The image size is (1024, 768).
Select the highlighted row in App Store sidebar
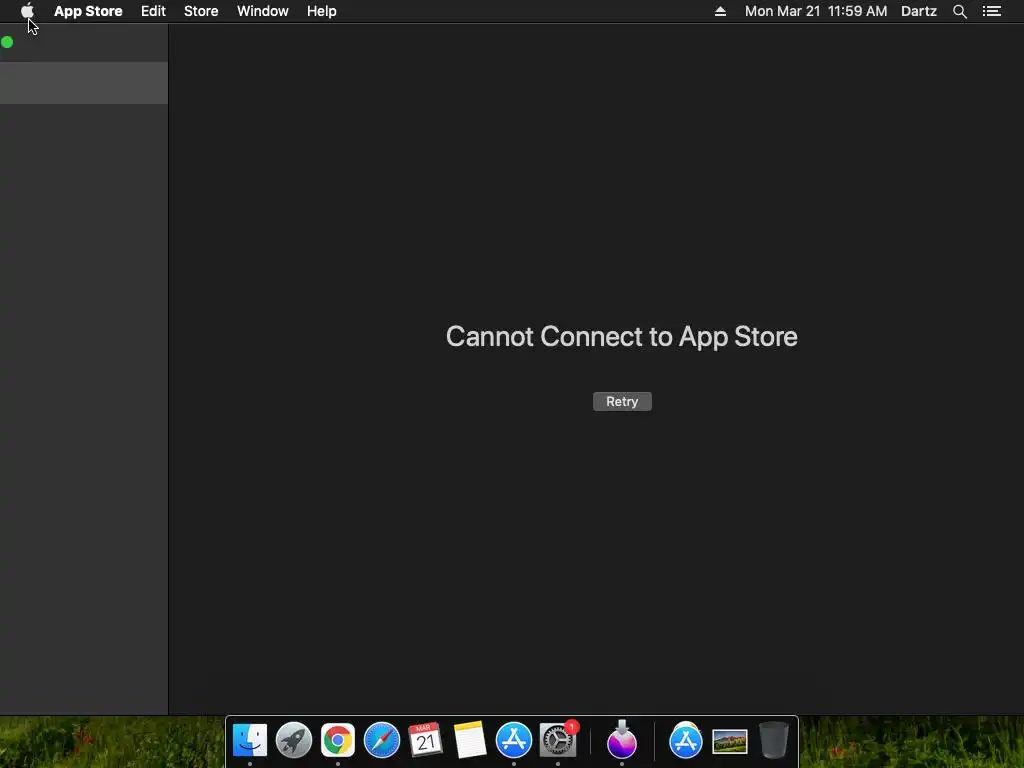coord(84,83)
